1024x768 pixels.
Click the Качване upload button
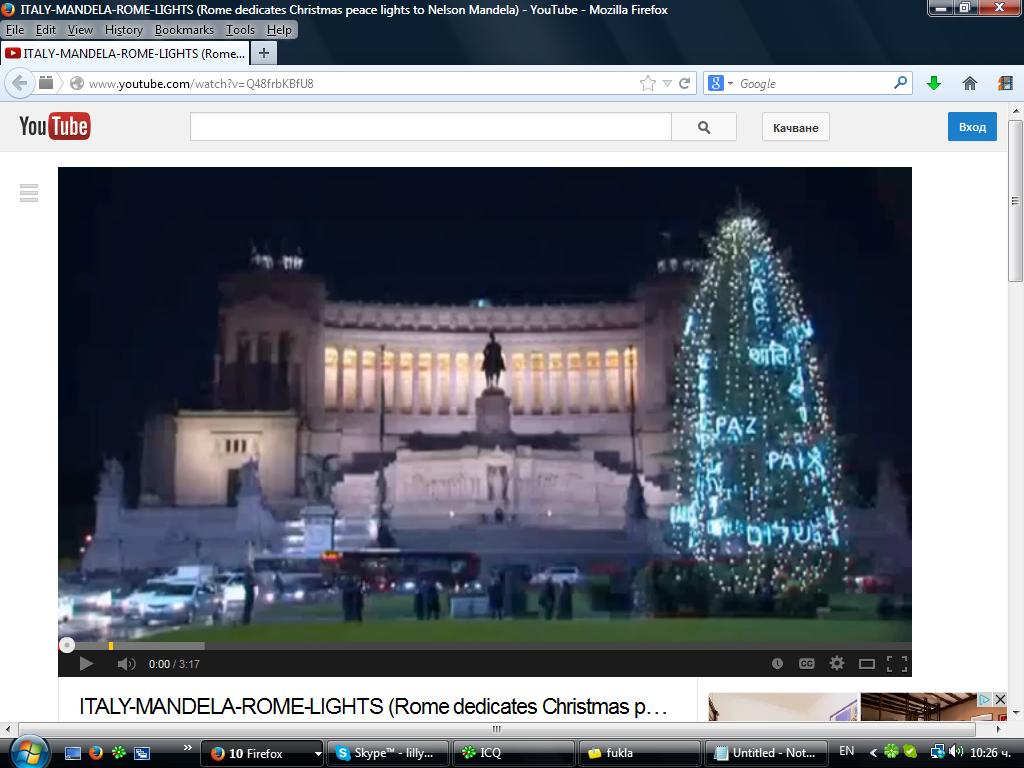click(x=796, y=127)
